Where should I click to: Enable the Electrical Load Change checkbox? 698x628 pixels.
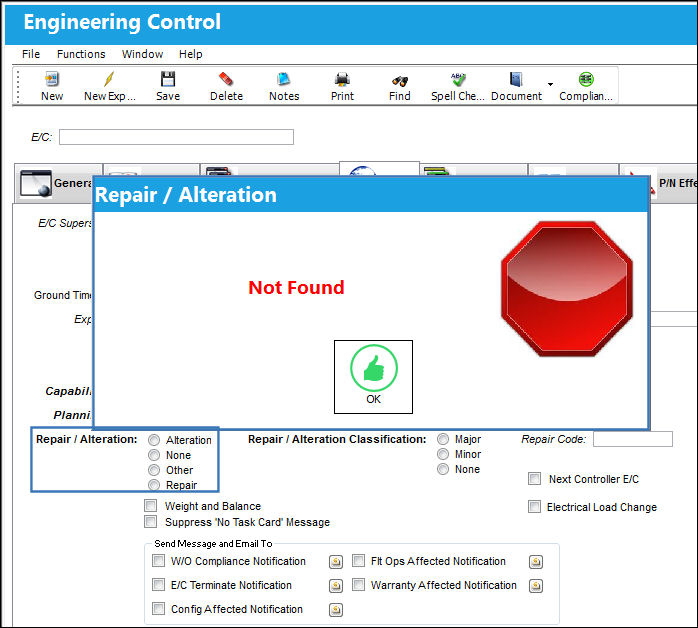tap(535, 506)
